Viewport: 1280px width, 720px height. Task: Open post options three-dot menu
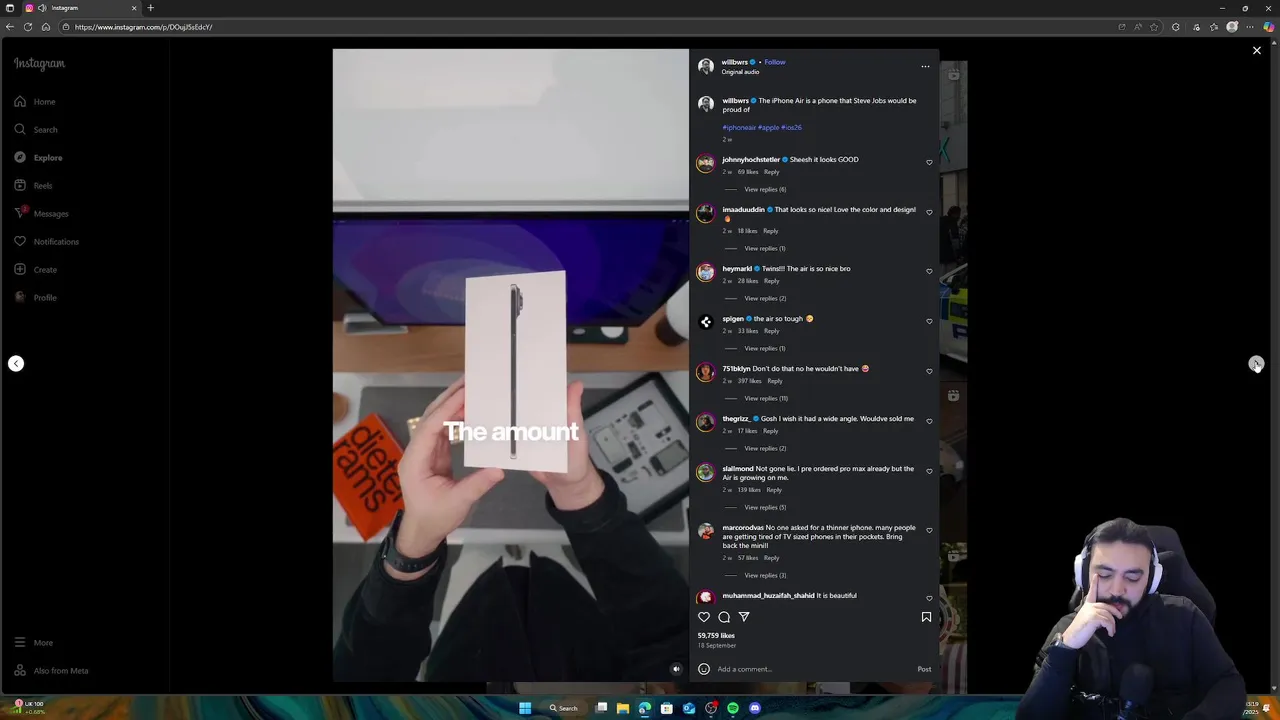pyautogui.click(x=925, y=67)
